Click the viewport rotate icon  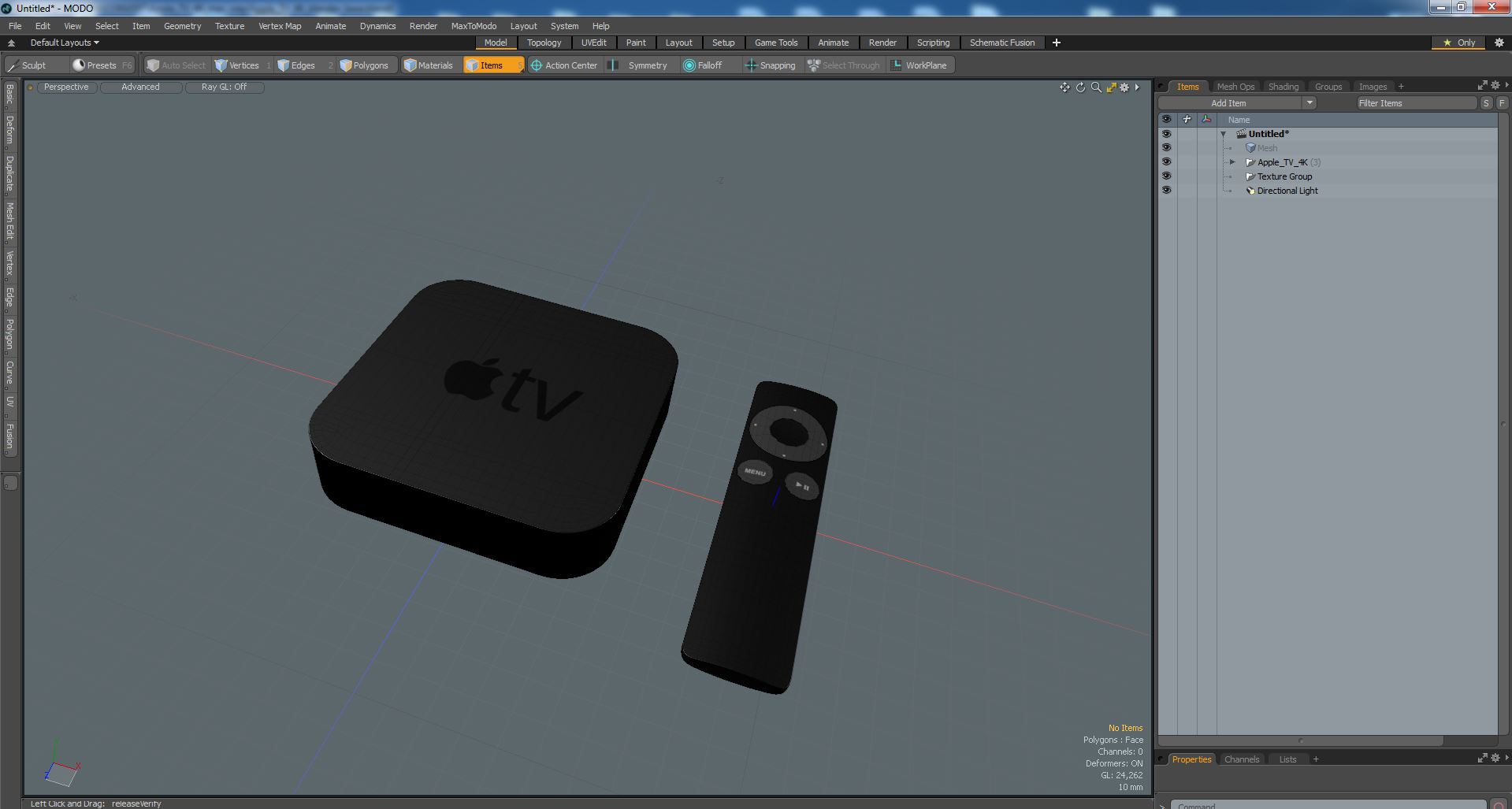[x=1080, y=87]
